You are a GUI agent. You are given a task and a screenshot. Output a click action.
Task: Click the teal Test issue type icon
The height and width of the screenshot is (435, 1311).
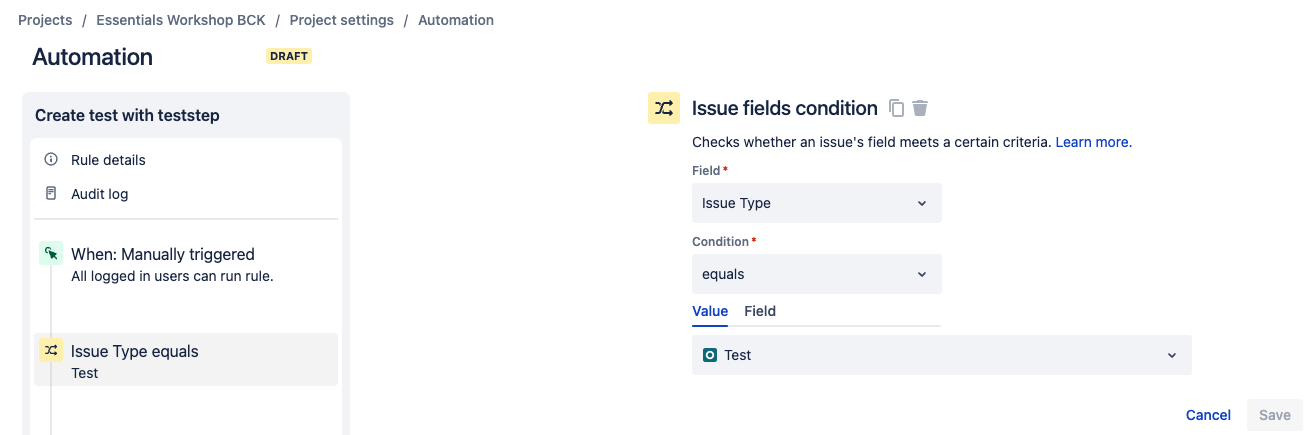(x=710, y=355)
